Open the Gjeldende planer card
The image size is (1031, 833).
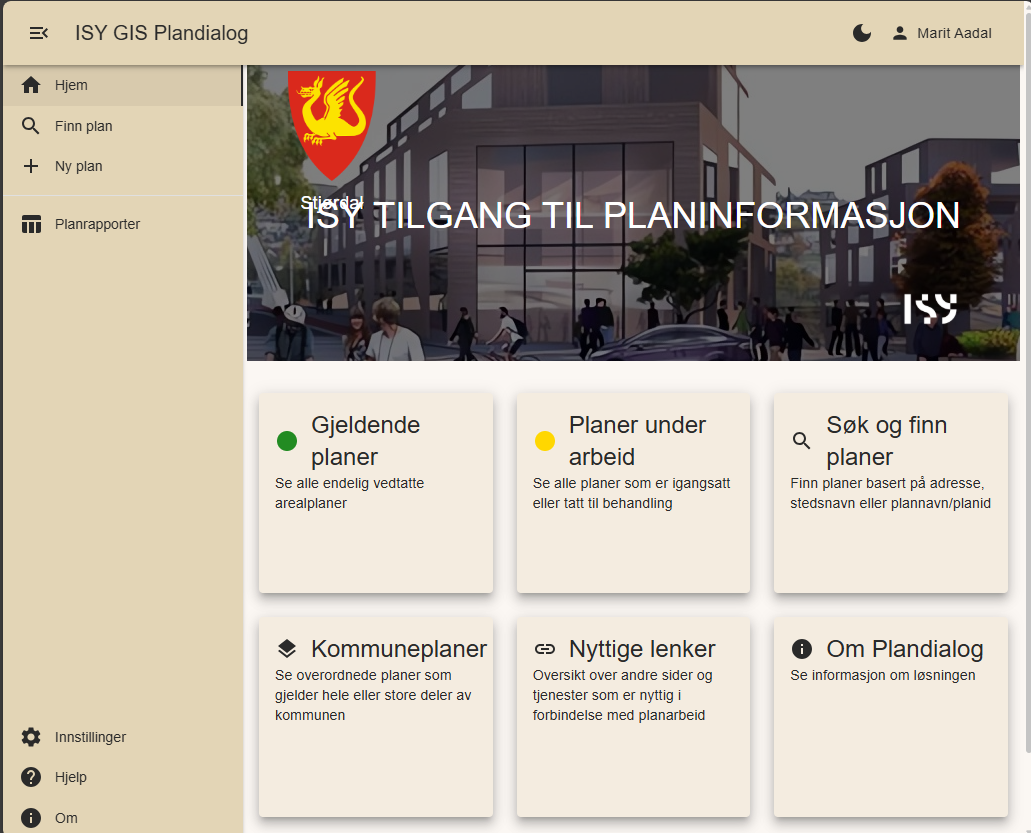(375, 492)
